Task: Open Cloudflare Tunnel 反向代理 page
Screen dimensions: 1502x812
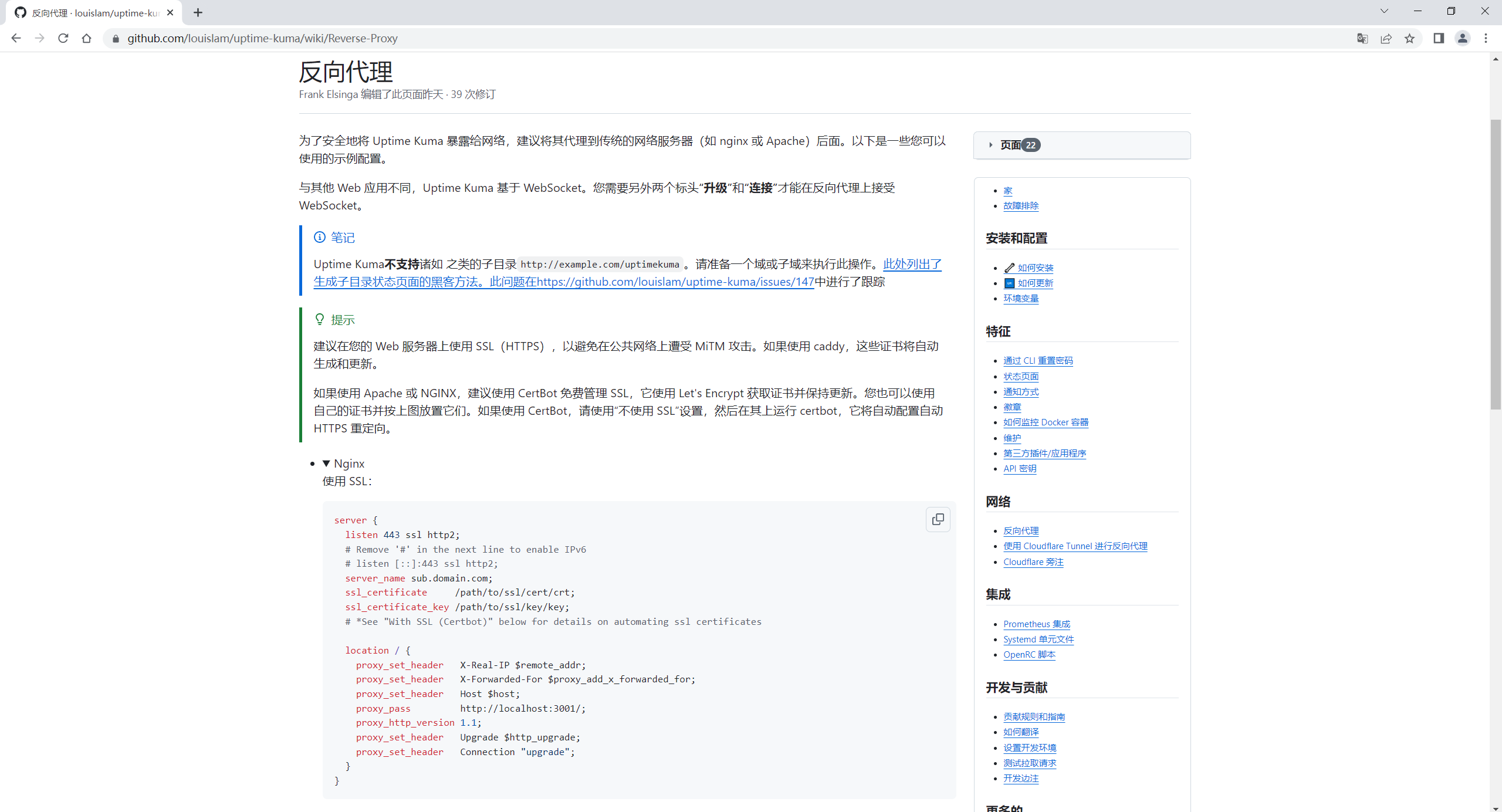Action: (x=1075, y=546)
